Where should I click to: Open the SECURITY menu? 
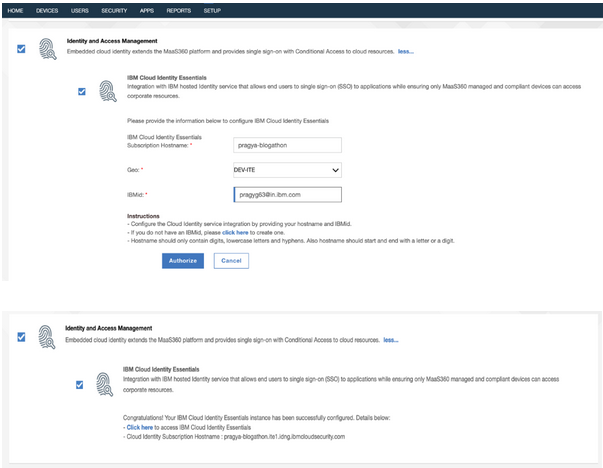coord(114,11)
